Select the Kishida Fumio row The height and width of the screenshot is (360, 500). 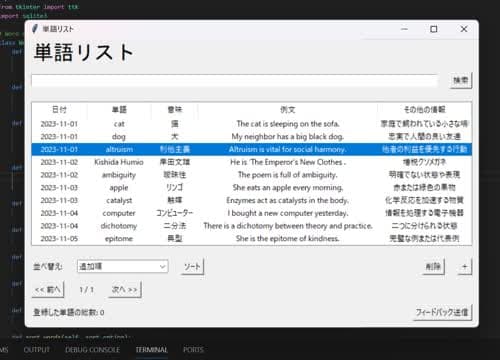pos(252,162)
